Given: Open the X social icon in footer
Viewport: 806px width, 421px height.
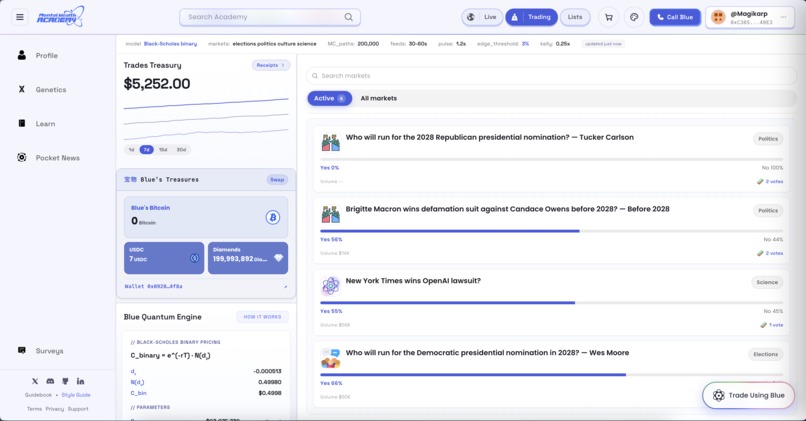Looking at the screenshot, I should pos(35,381).
